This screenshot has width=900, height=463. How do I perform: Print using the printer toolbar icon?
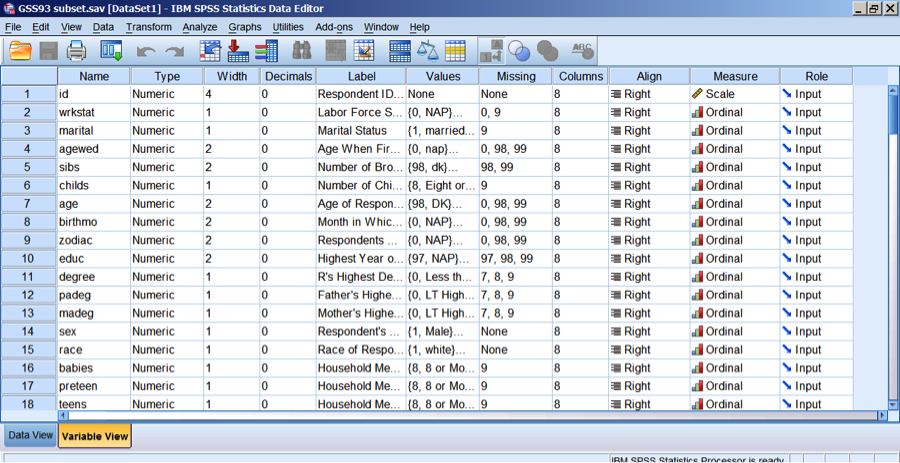76,51
